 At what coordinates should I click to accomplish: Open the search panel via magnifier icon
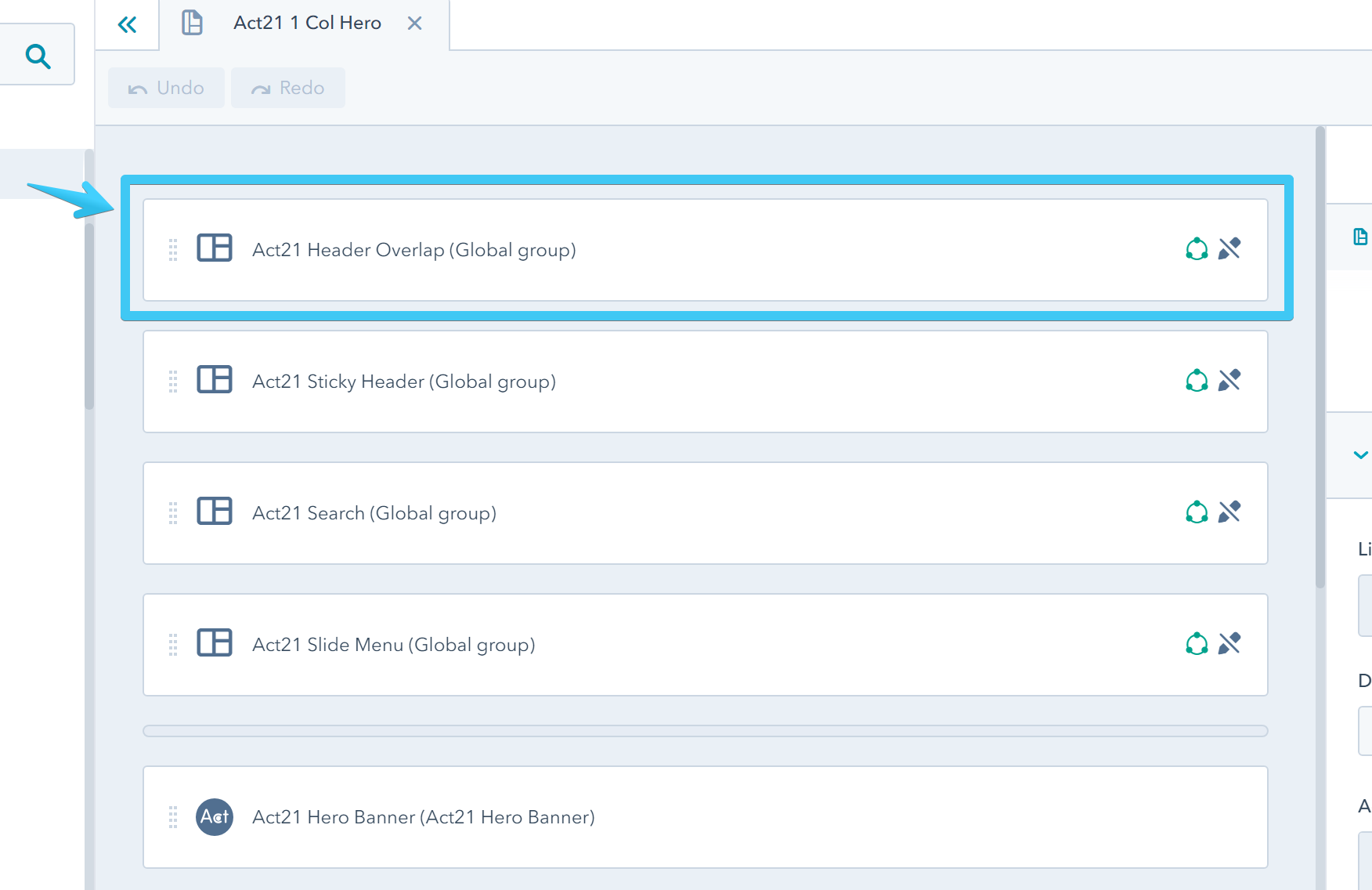37,55
